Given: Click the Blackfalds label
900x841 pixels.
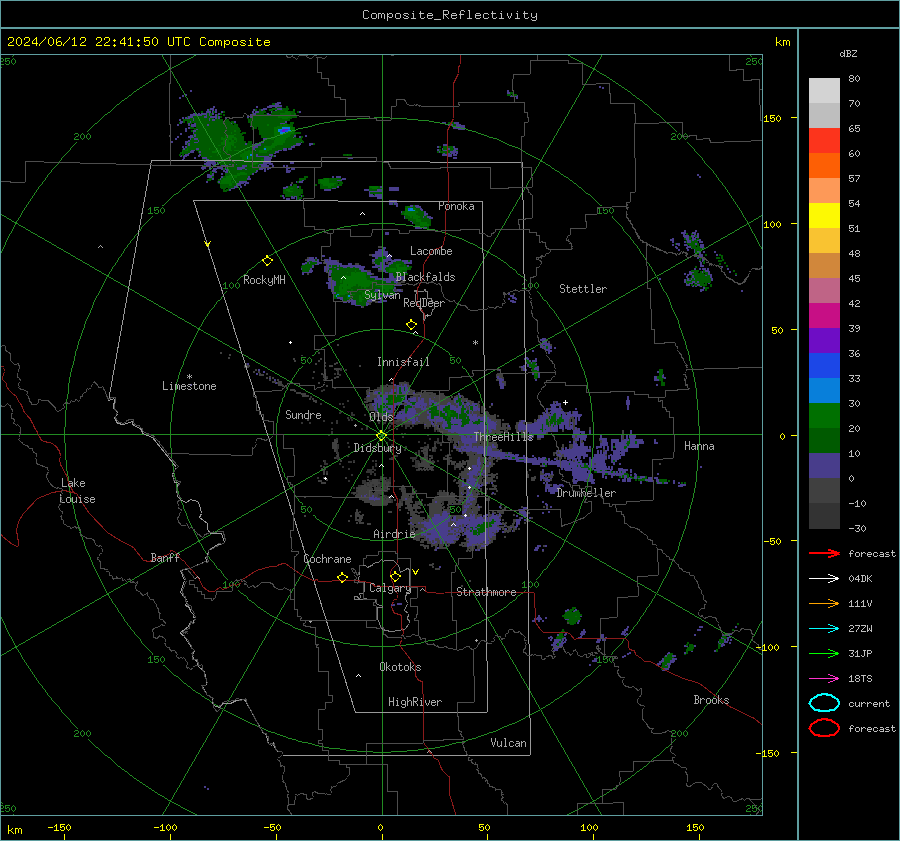Looking at the screenshot, I should tap(425, 277).
